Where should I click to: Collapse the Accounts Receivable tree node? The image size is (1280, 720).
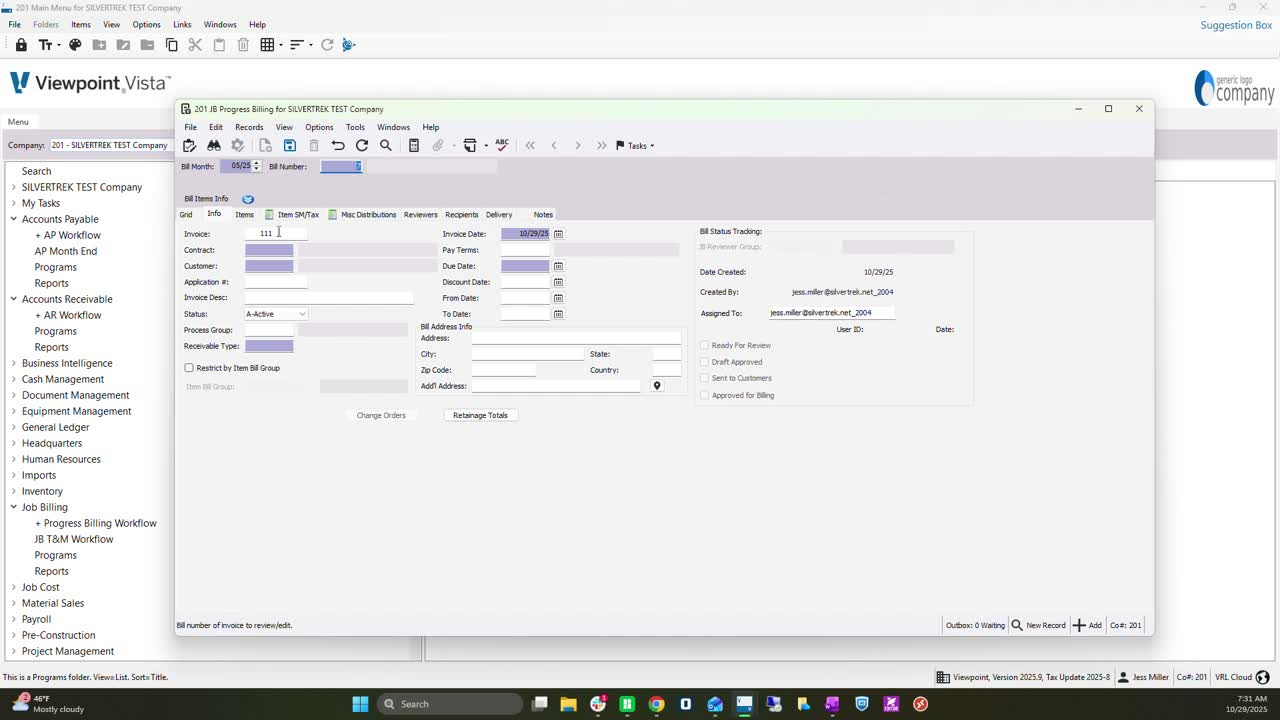pos(14,299)
